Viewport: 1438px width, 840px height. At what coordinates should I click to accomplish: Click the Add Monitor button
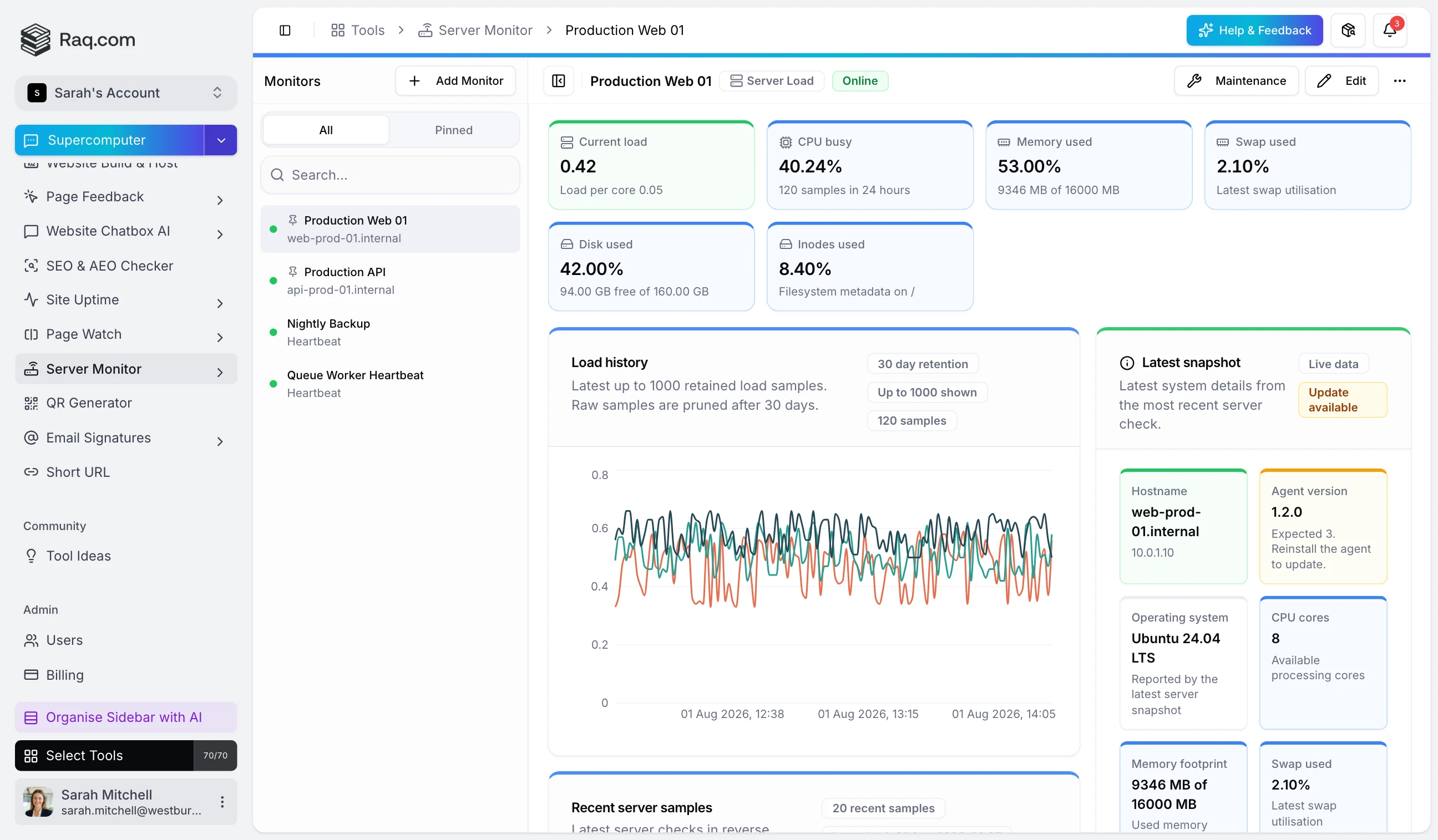(455, 81)
